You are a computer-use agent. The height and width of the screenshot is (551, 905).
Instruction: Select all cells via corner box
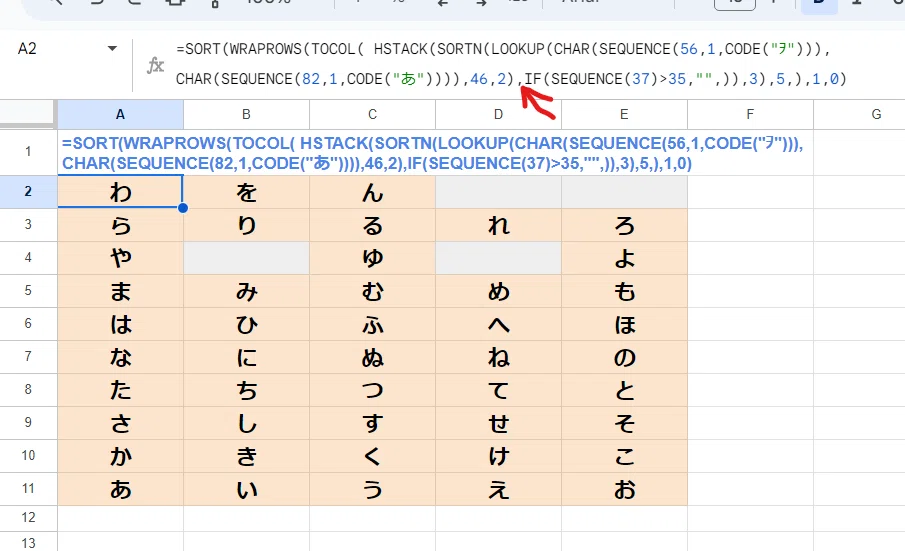tap(28, 114)
